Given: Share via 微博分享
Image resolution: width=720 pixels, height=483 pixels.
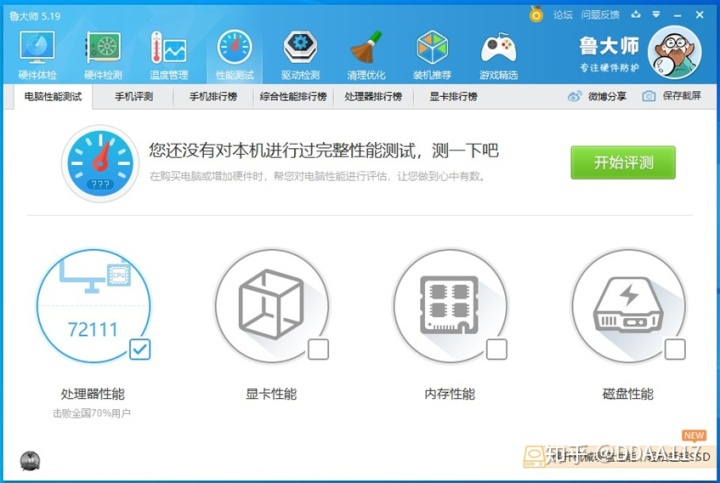Looking at the screenshot, I should coord(597,96).
